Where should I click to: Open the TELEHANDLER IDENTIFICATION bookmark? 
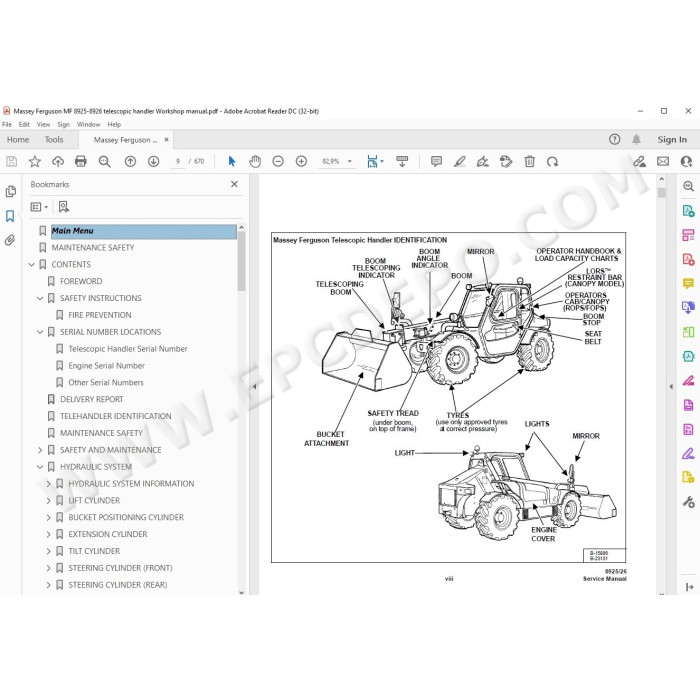pos(116,416)
